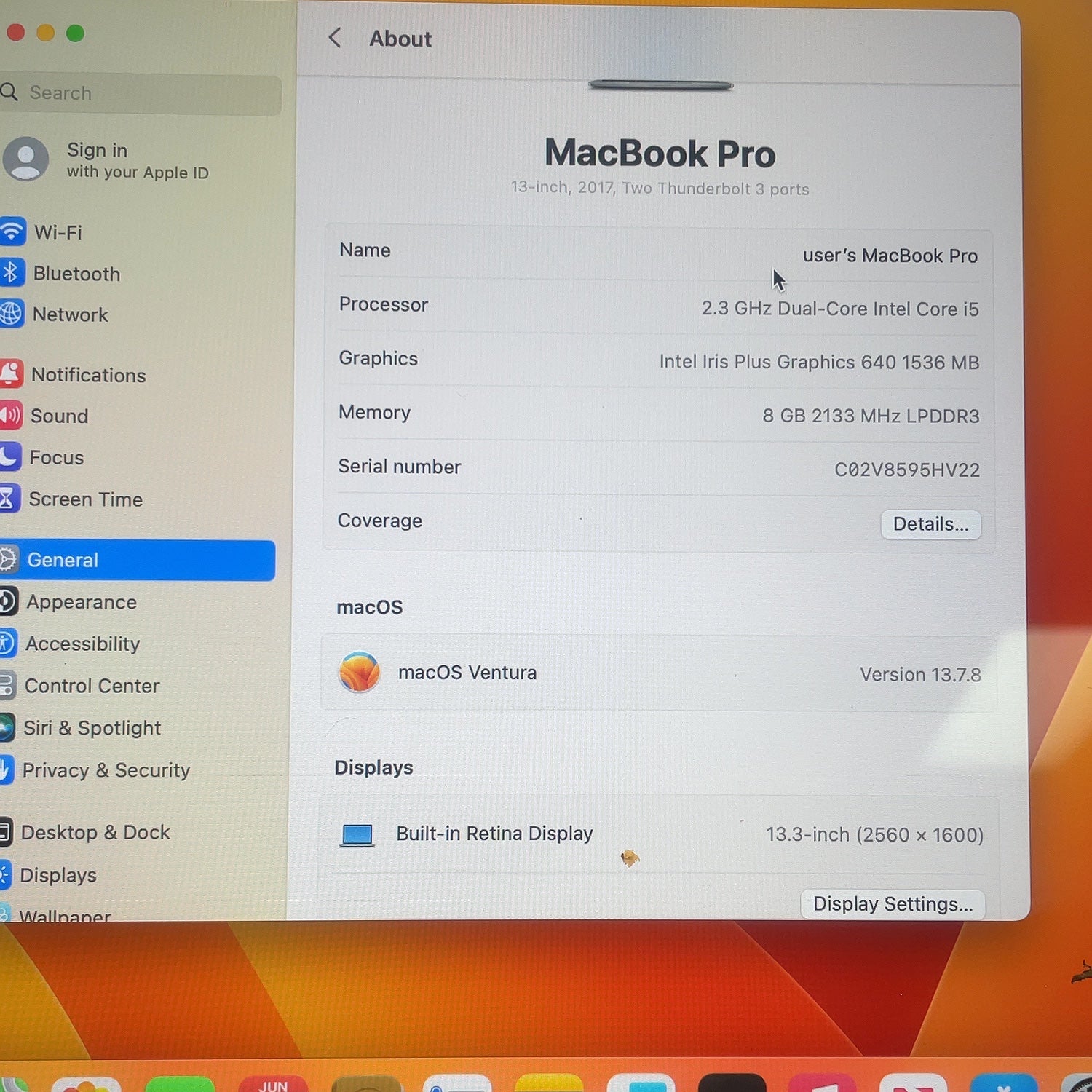Click processor value 2.3 GHz Dual-Core Intel Core i5

tap(839, 309)
